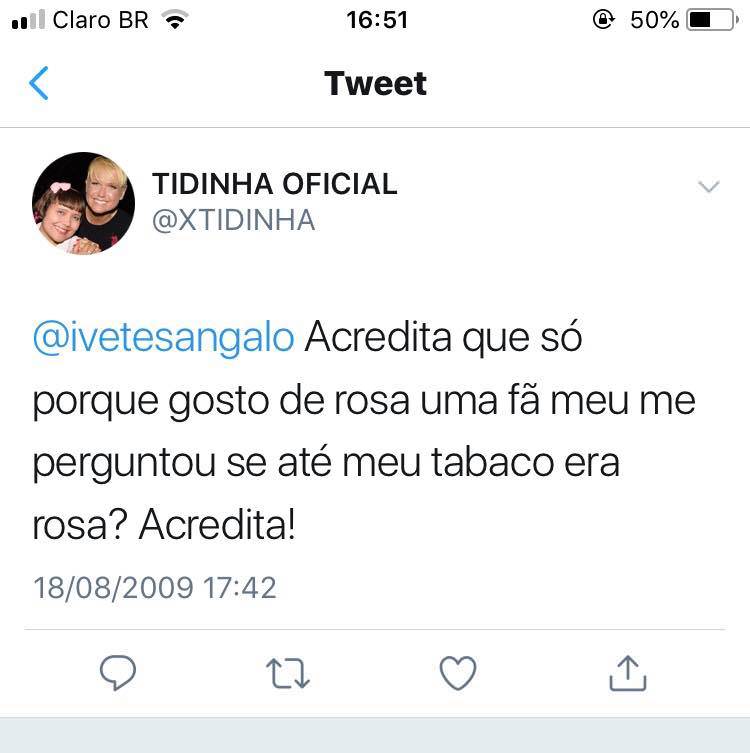Tap the Wi-Fi status icon

pos(176,20)
